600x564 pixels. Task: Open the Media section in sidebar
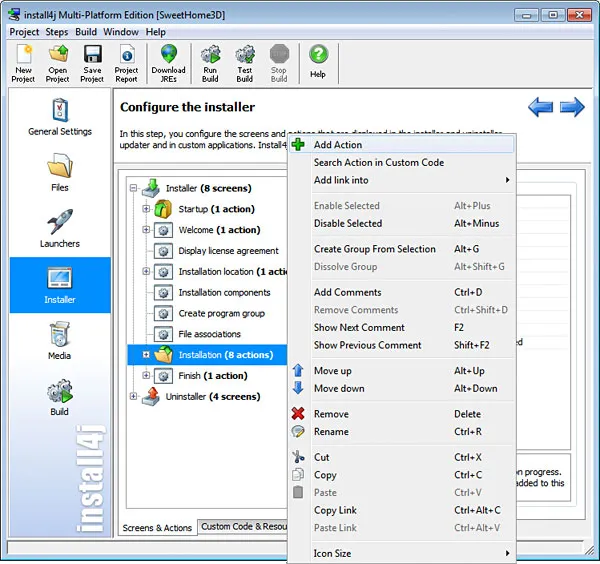(60, 341)
